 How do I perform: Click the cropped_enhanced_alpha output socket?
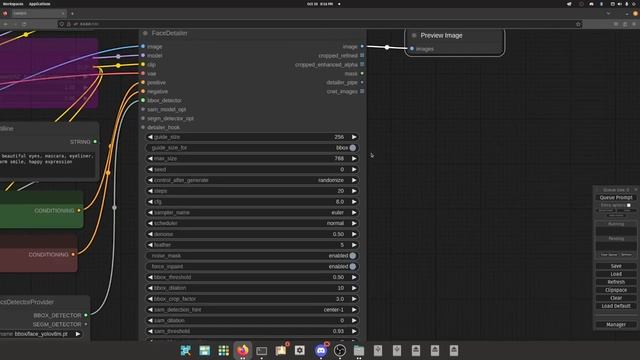click(362, 64)
